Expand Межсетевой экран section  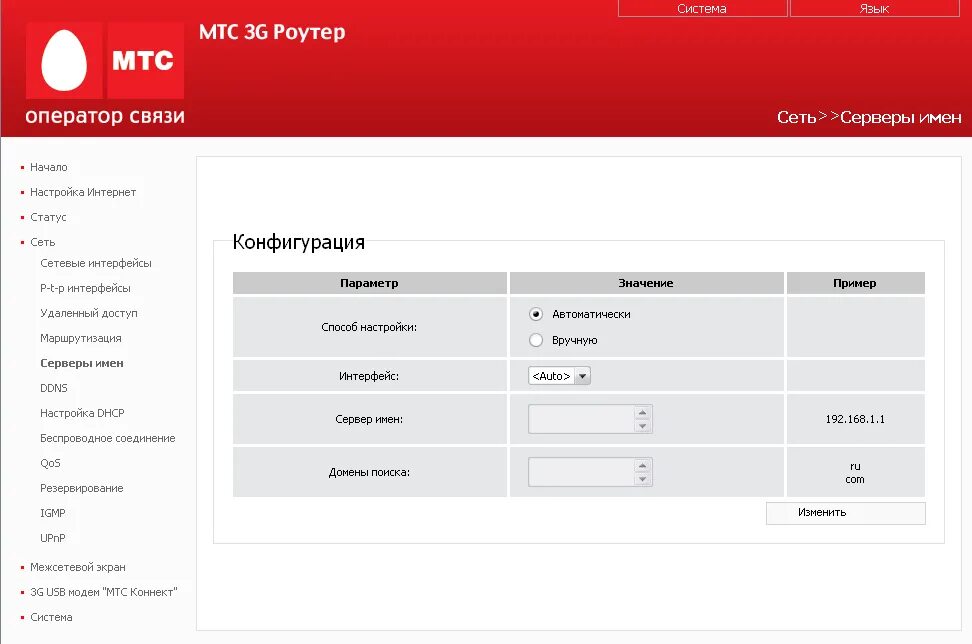pos(77,567)
